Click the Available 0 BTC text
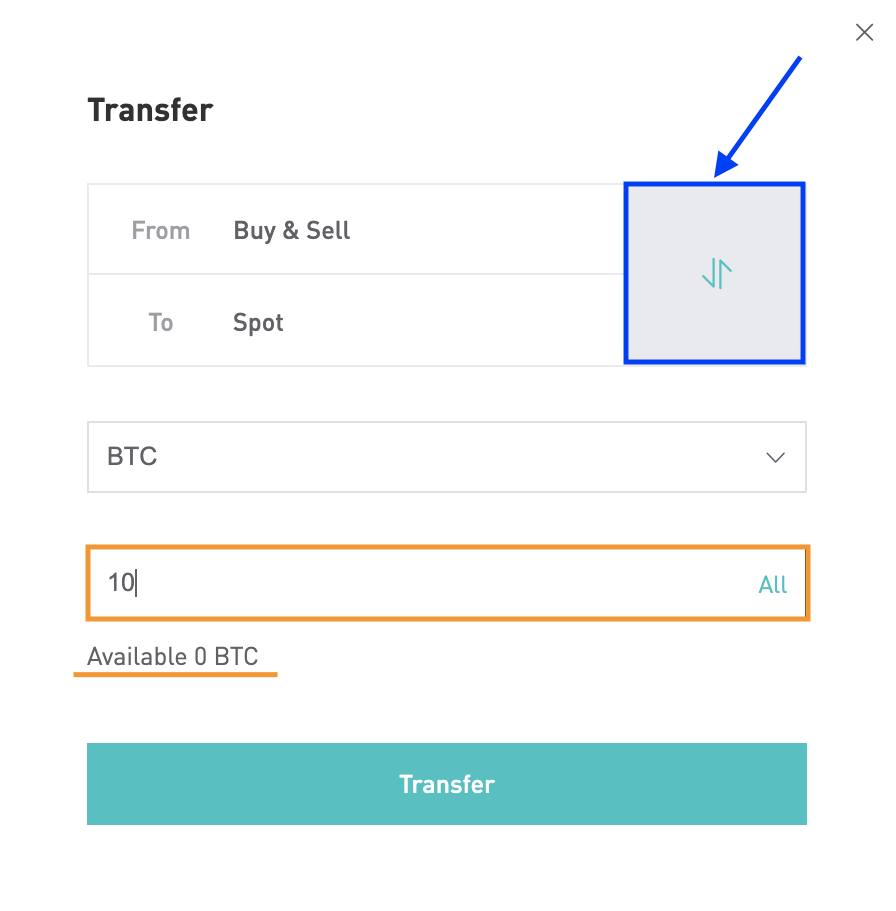Image resolution: width=896 pixels, height=911 pixels. (173, 657)
